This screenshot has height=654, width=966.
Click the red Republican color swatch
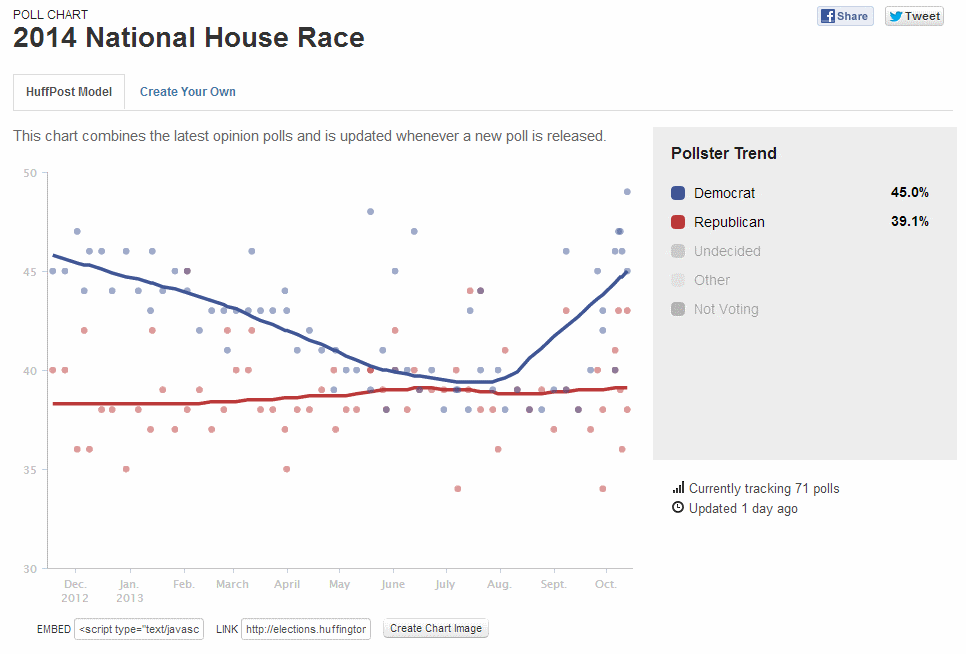coord(678,222)
